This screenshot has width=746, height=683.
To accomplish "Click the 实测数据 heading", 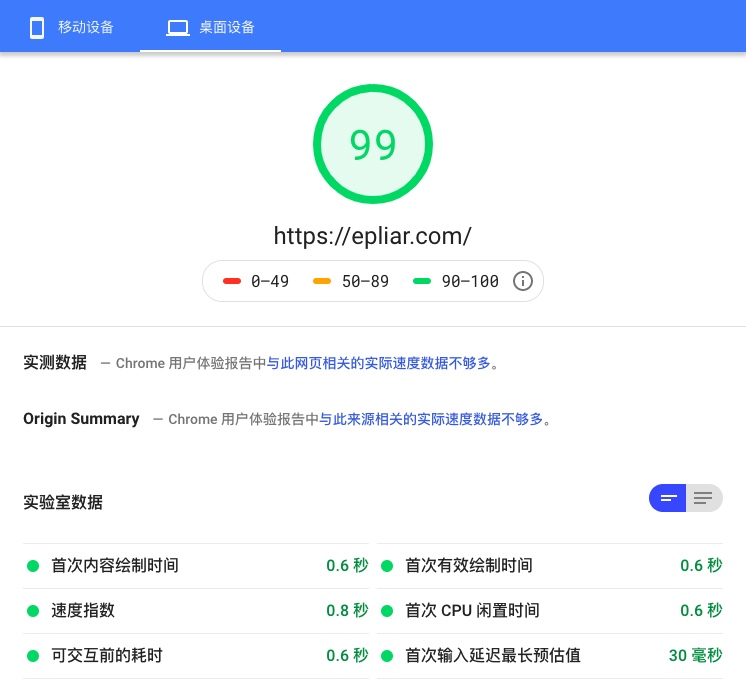I will click(x=55, y=362).
